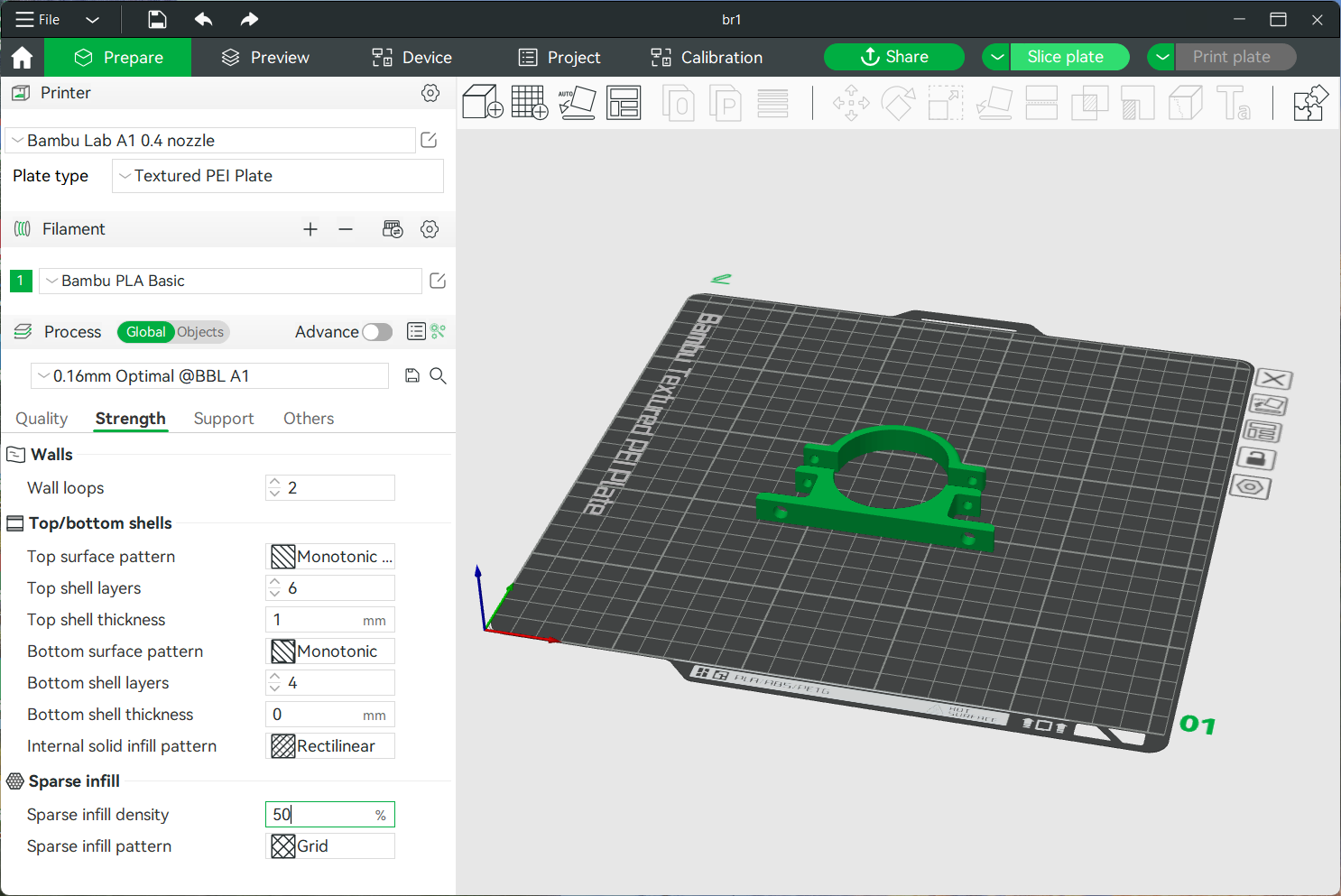Click the Share button
The height and width of the screenshot is (896, 1341).
tap(894, 57)
